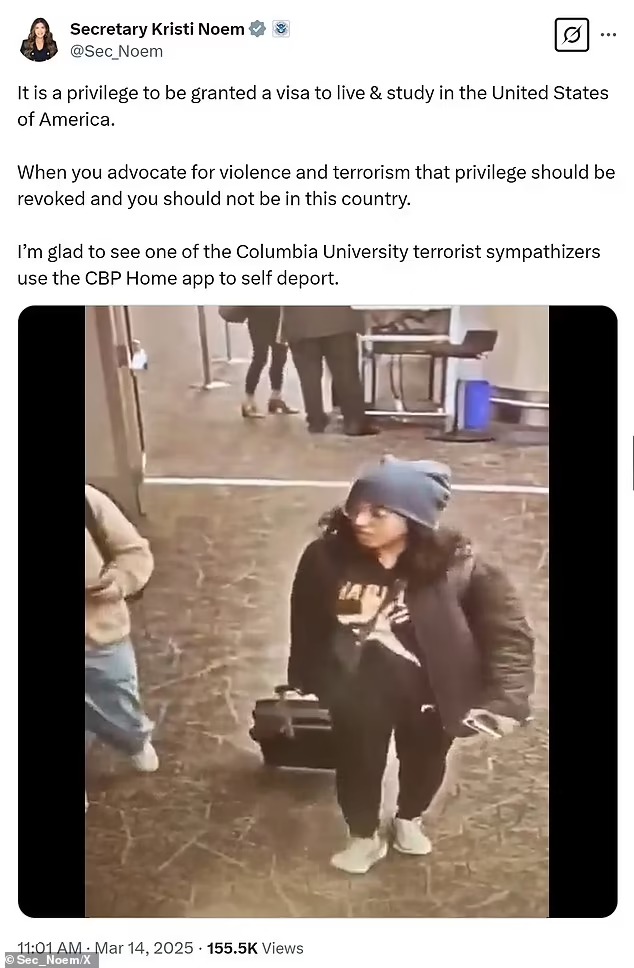Click the black rolling suitcase in the video

tap(293, 728)
